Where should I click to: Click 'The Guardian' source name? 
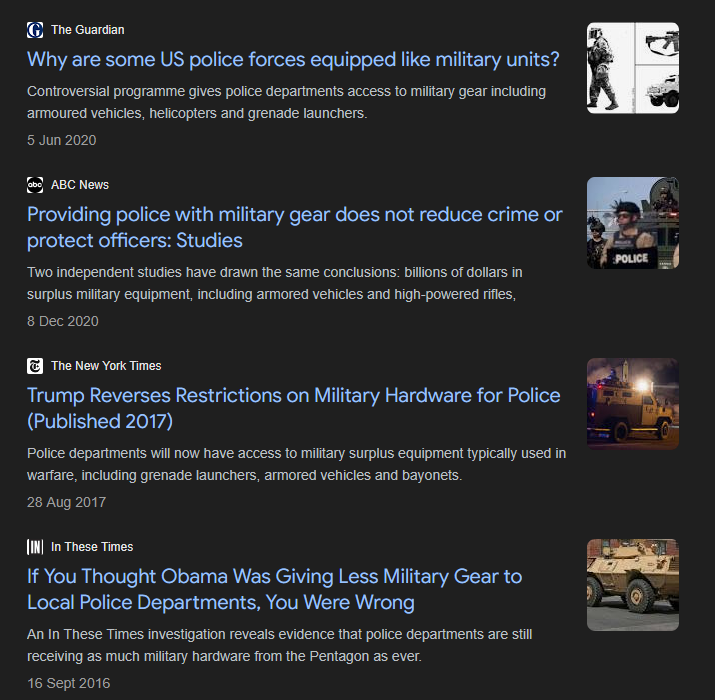(x=88, y=30)
